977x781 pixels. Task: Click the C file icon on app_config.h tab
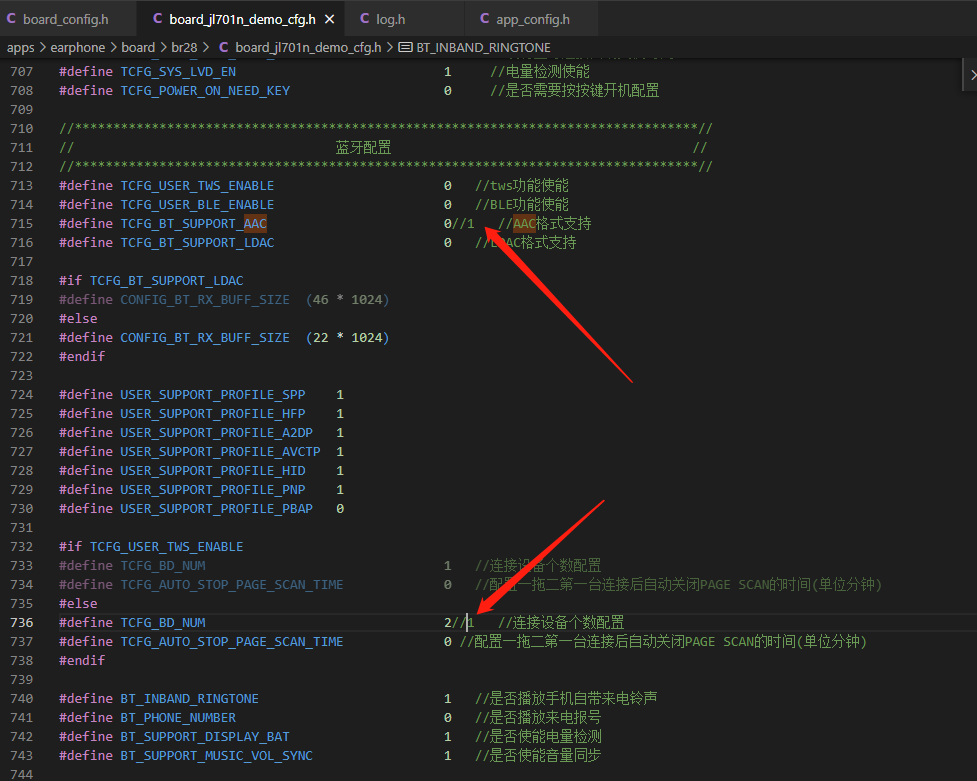click(484, 19)
